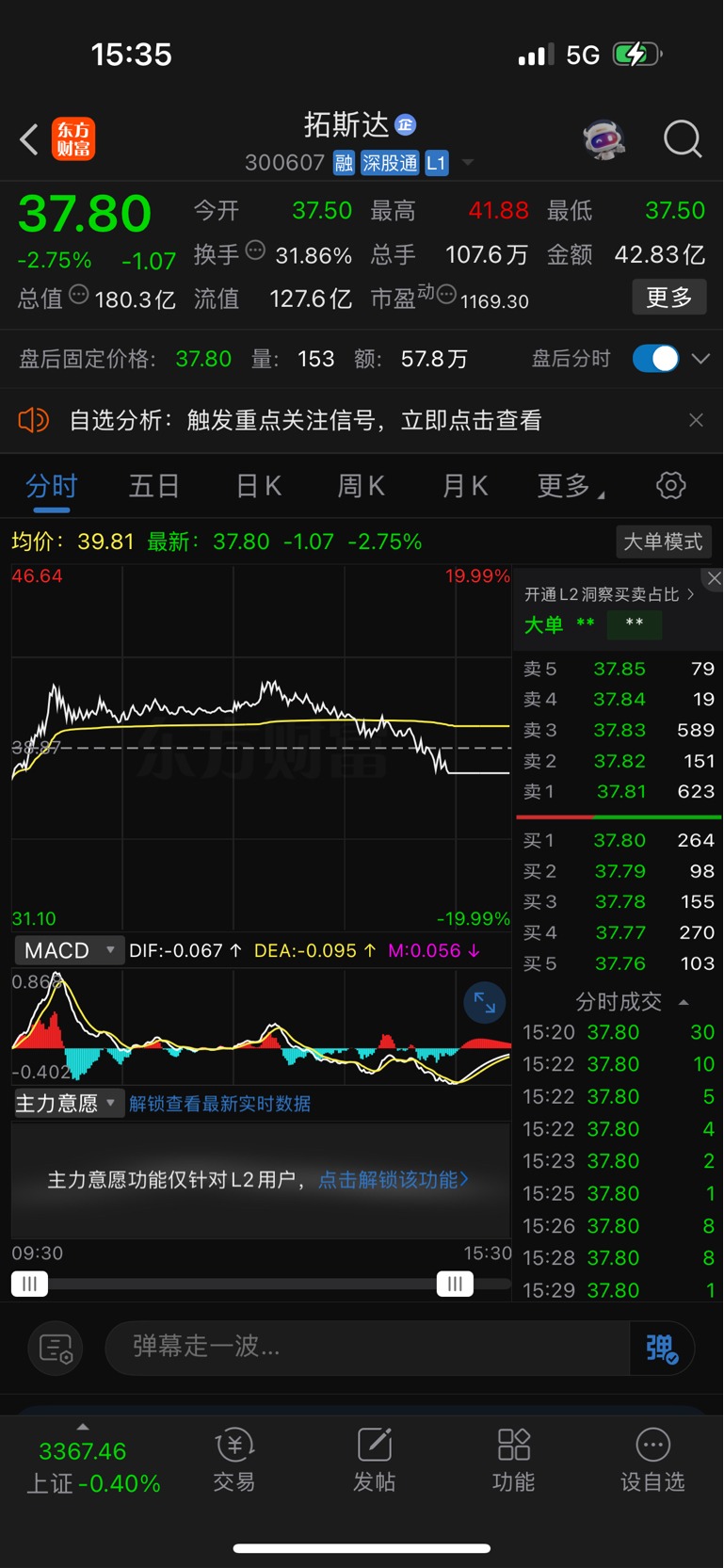The width and height of the screenshot is (724, 1568).
Task: Tap the search magnifier icon
Action: pyautogui.click(x=683, y=139)
